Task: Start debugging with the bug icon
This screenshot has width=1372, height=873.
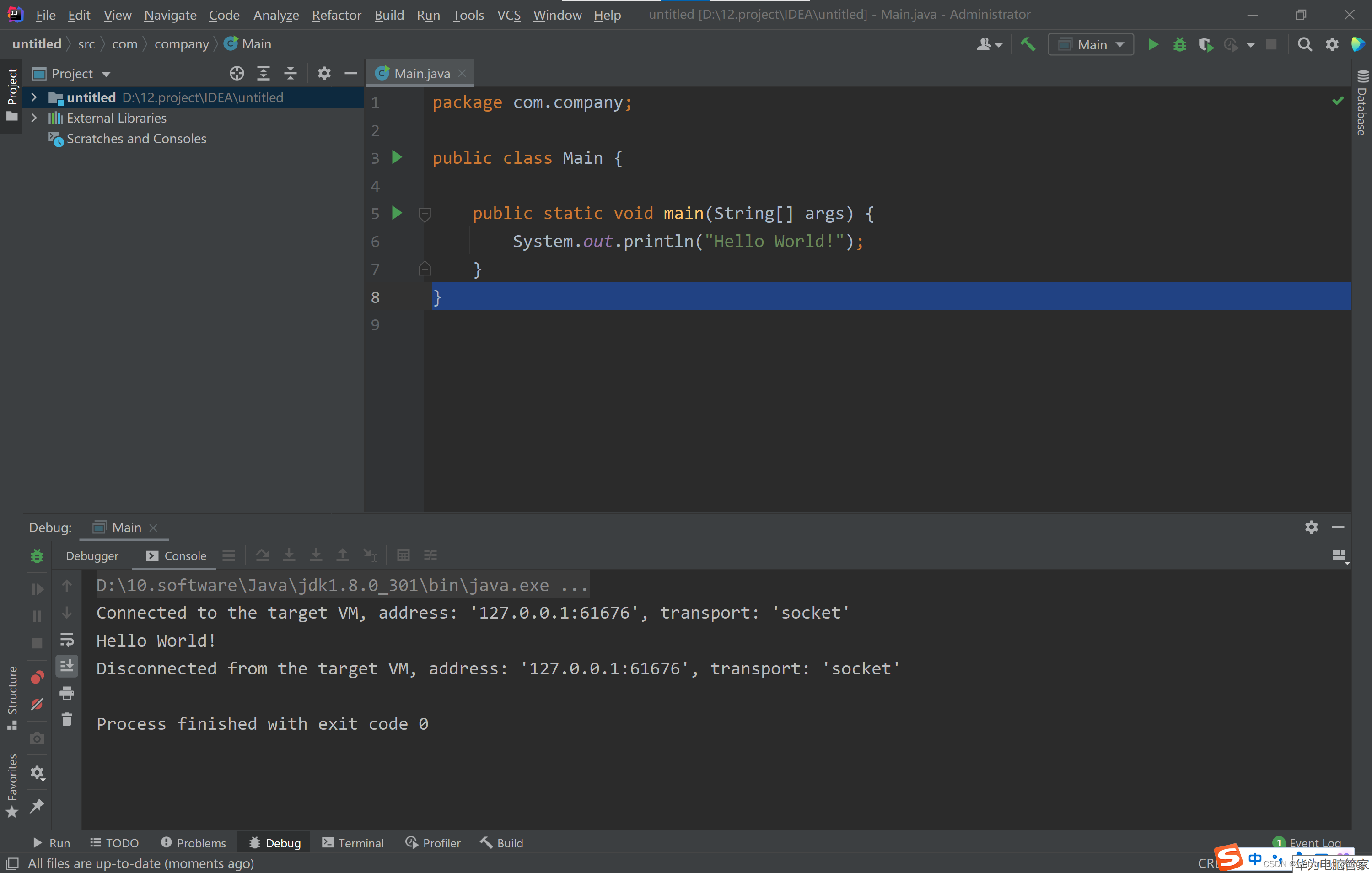Action: coord(1179,44)
